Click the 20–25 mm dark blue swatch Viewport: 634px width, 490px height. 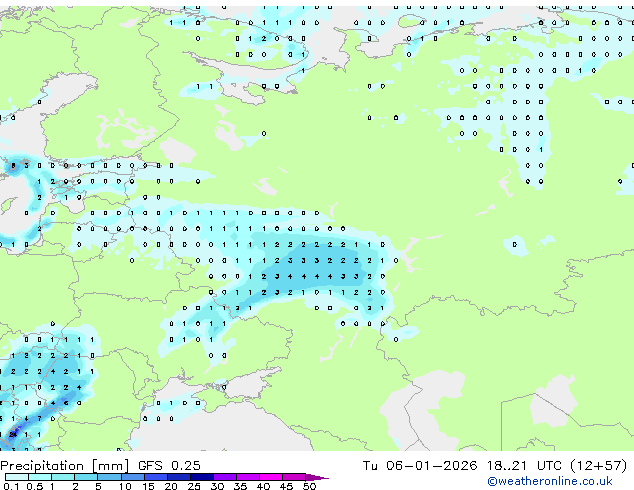(179, 477)
